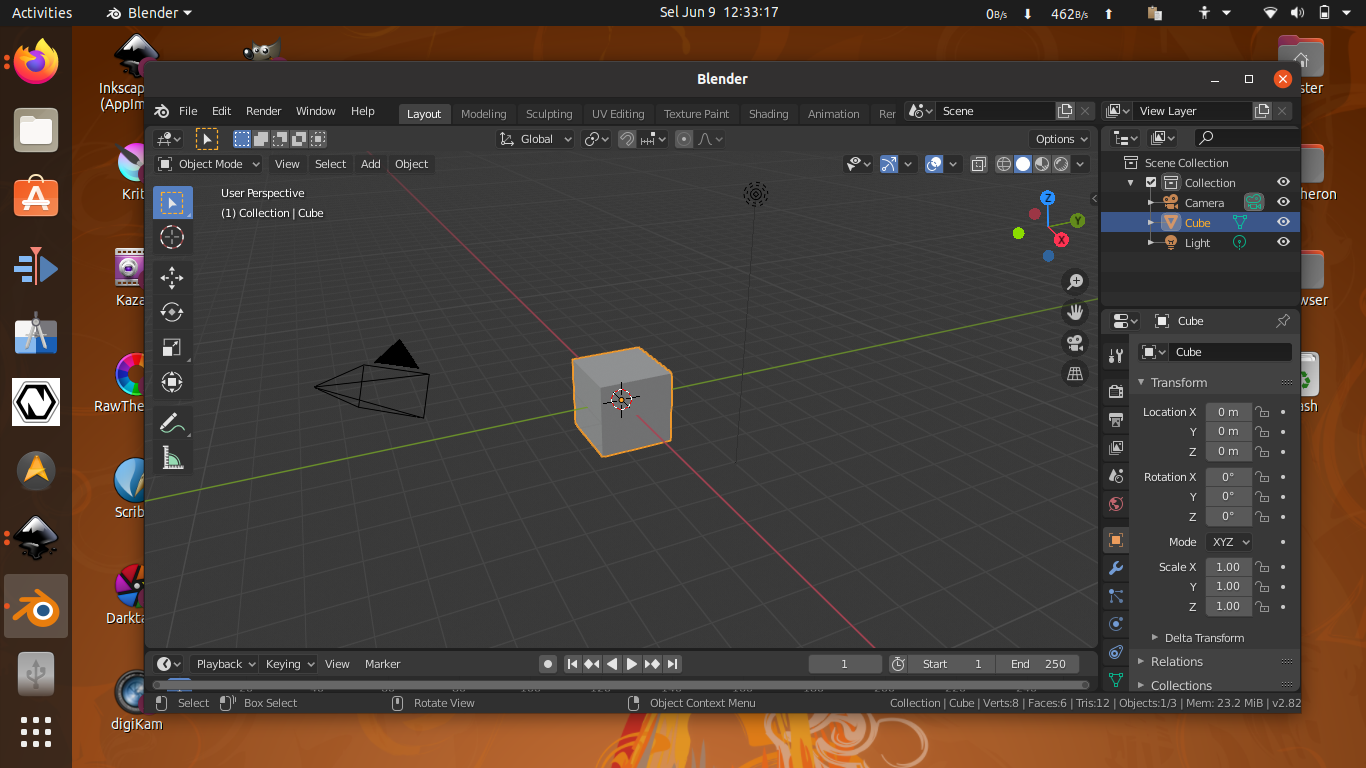Viewport: 1366px width, 768px height.
Task: Switch to the UV Editing workspace tab
Action: click(618, 114)
